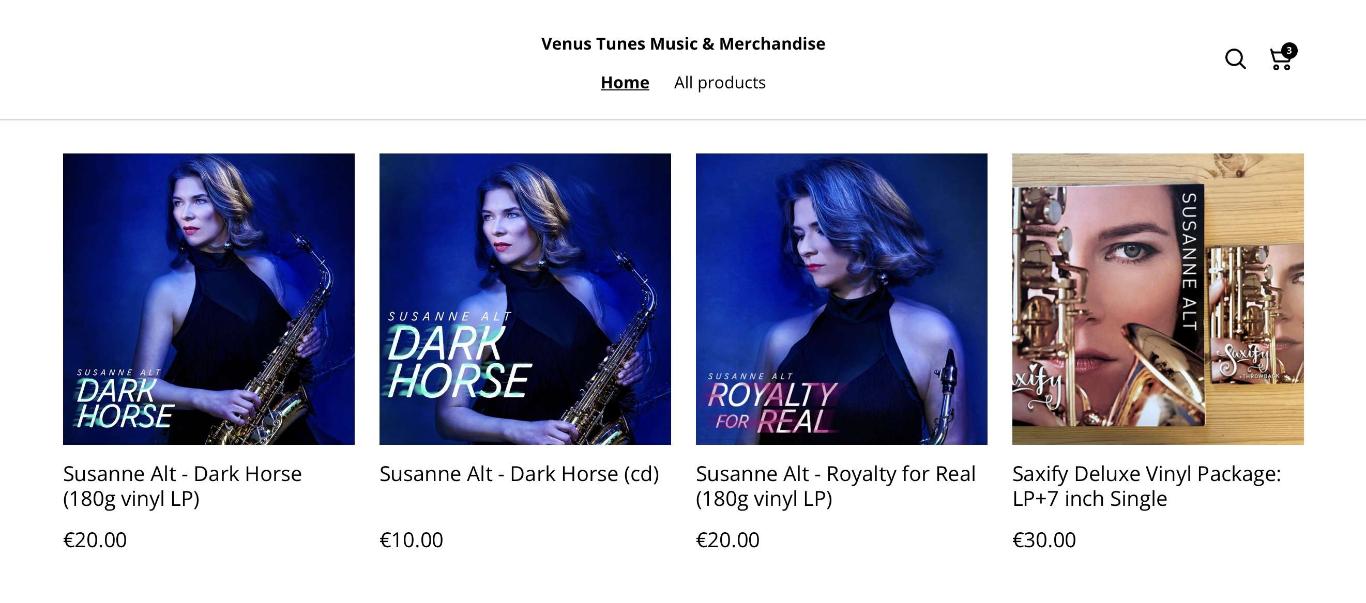Click the €30.00 price of Saxify package

(1044, 540)
